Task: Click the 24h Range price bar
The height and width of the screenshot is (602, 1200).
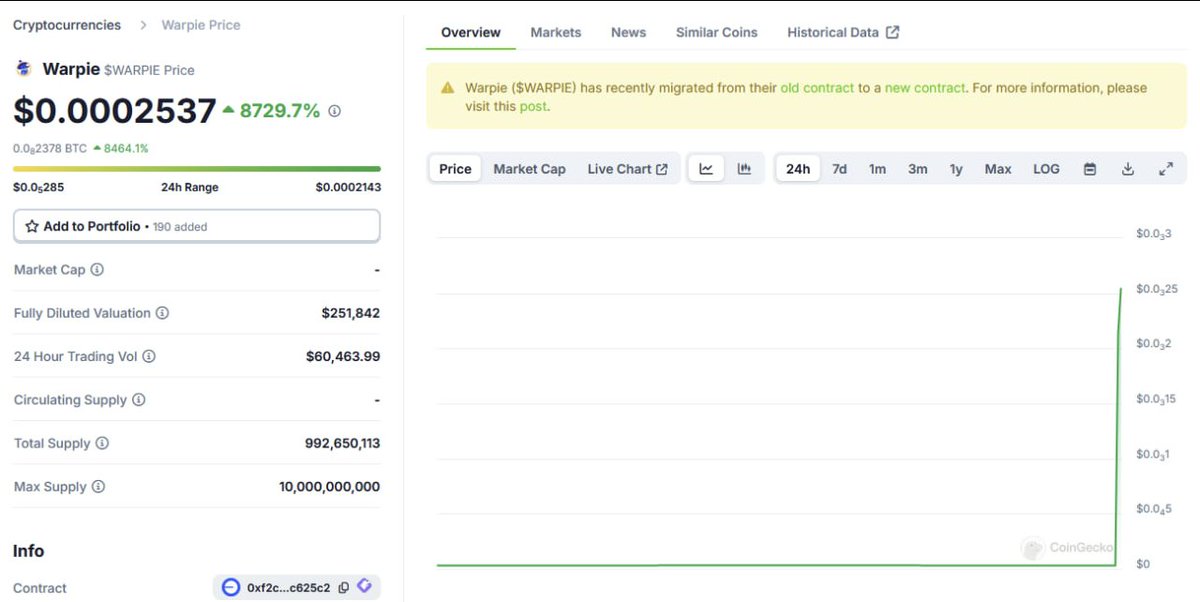Action: coord(196,168)
